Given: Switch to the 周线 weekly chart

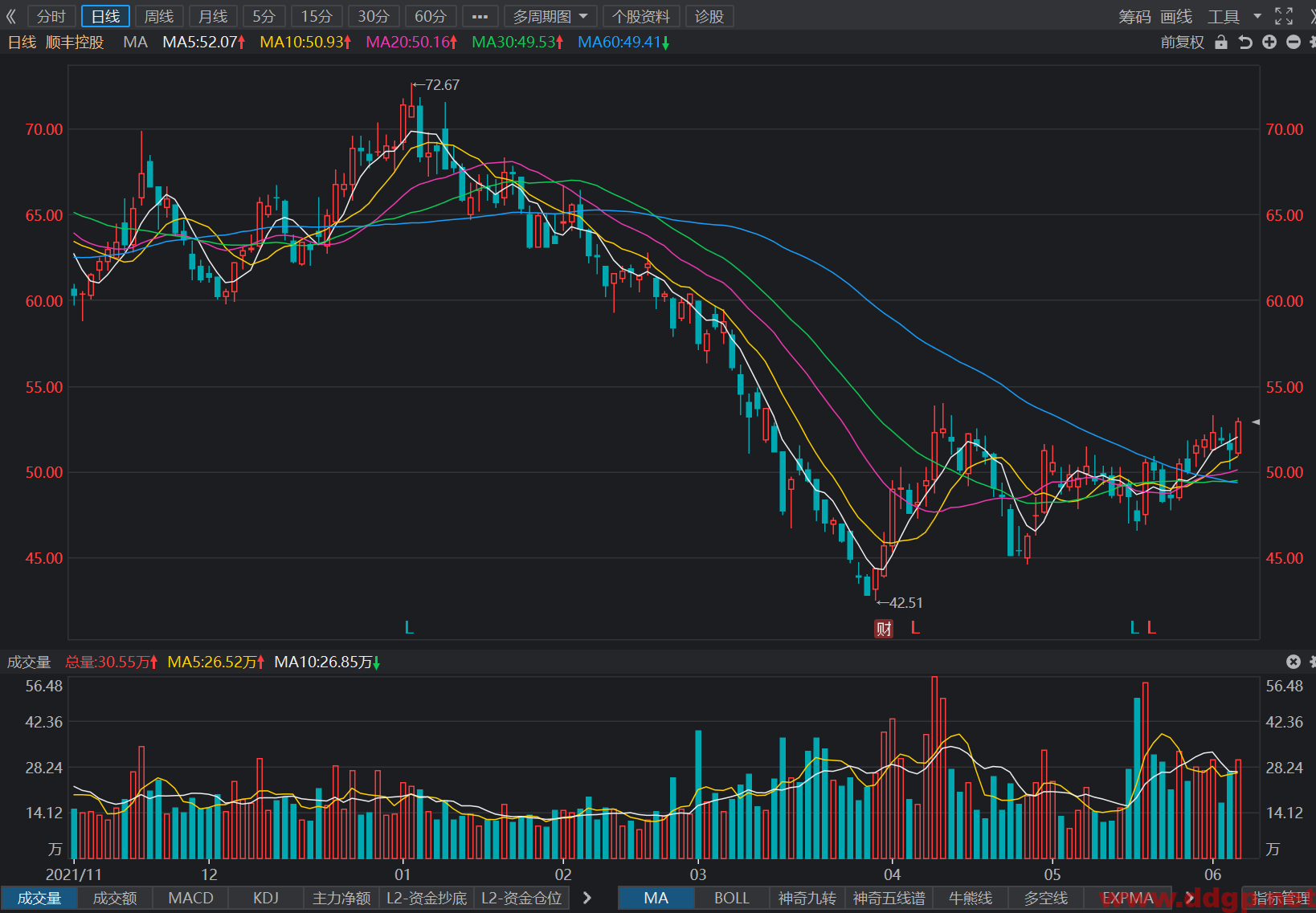Looking at the screenshot, I should coord(158,16).
